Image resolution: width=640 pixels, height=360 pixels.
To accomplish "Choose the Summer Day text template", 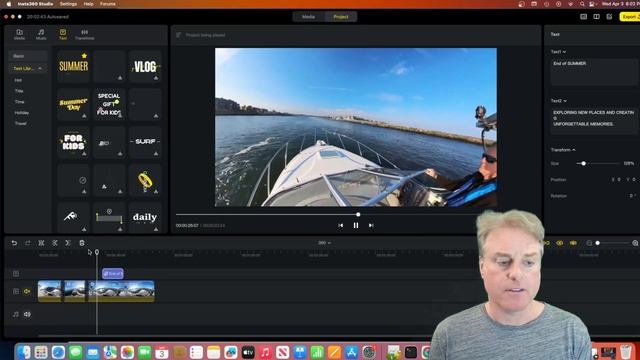I will click(73, 104).
